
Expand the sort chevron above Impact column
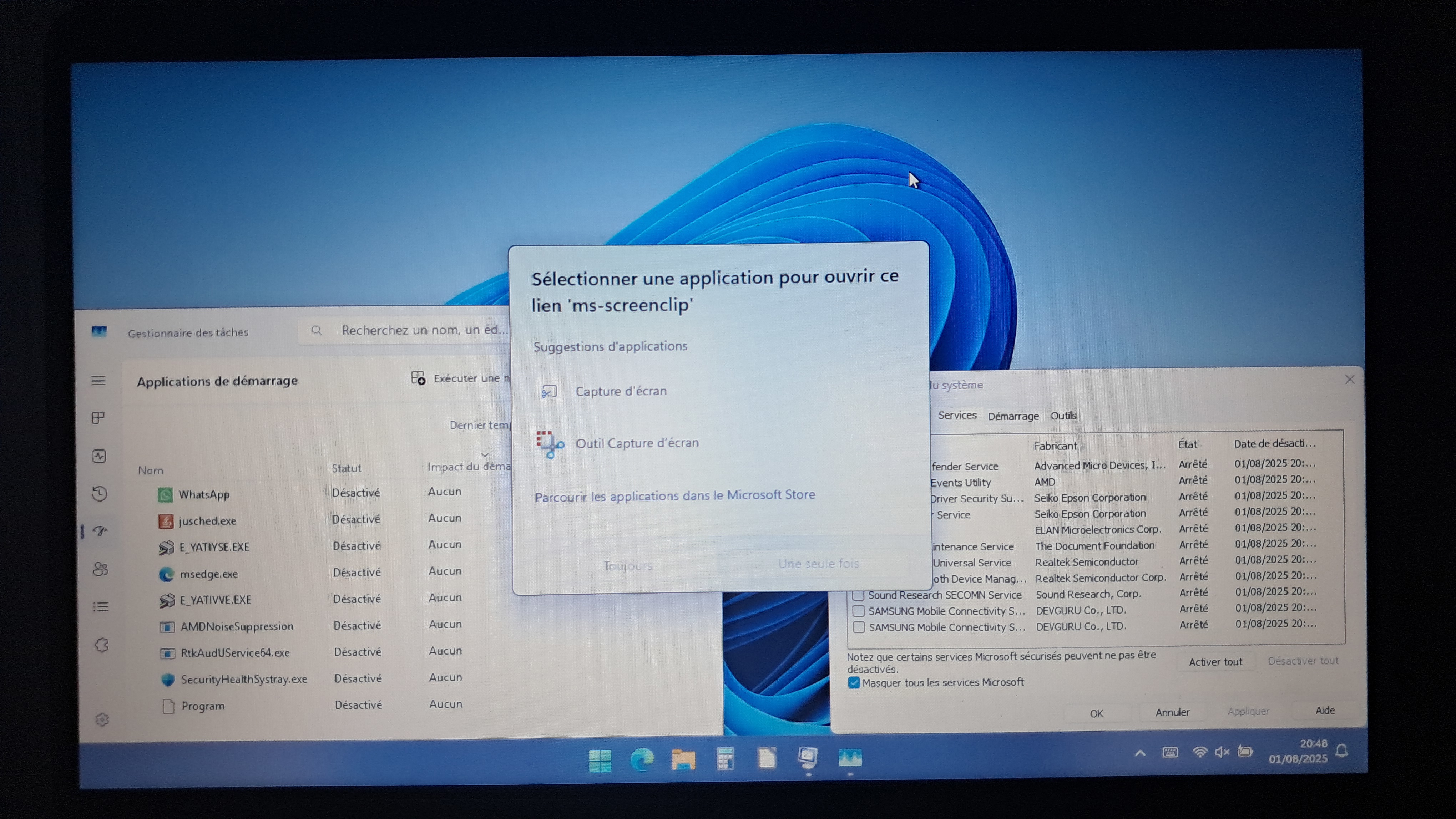pyautogui.click(x=484, y=455)
